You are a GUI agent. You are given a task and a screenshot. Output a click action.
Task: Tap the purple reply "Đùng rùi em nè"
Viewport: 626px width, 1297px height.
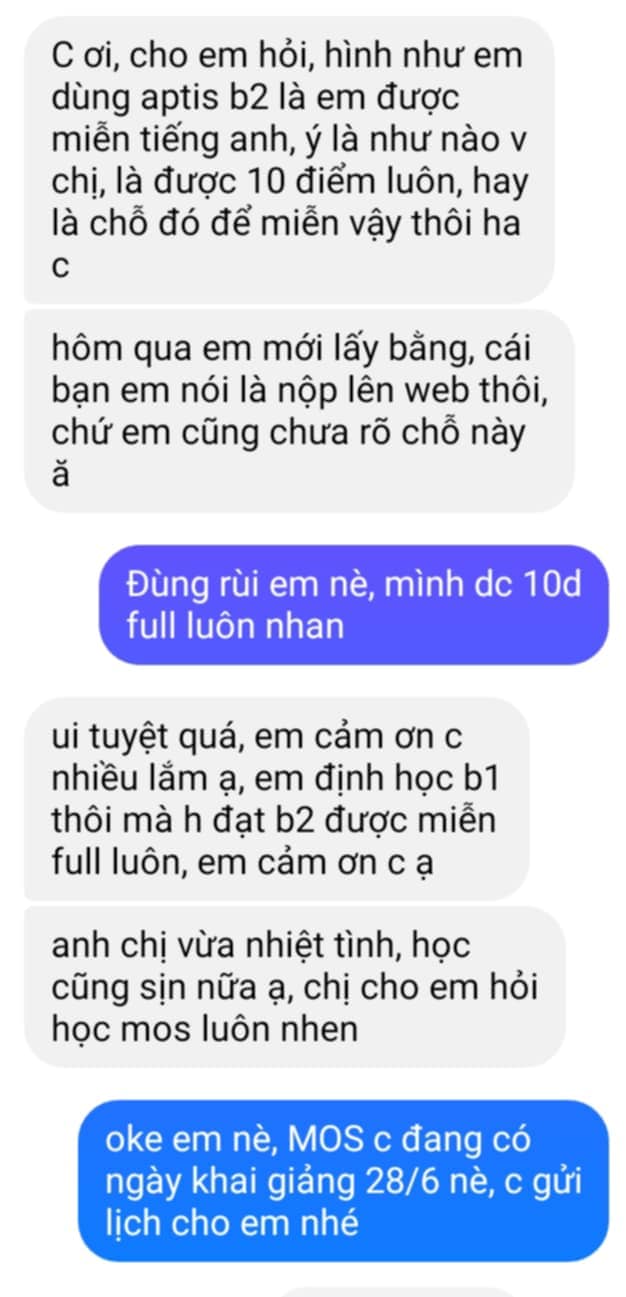353,605
